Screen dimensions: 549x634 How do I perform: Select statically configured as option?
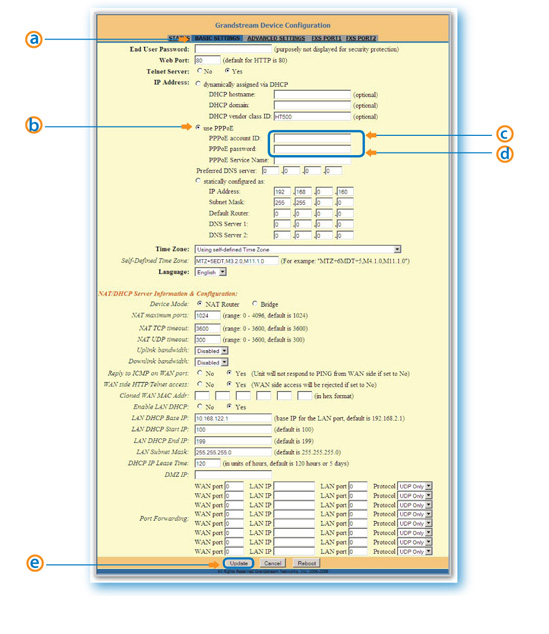click(198, 181)
